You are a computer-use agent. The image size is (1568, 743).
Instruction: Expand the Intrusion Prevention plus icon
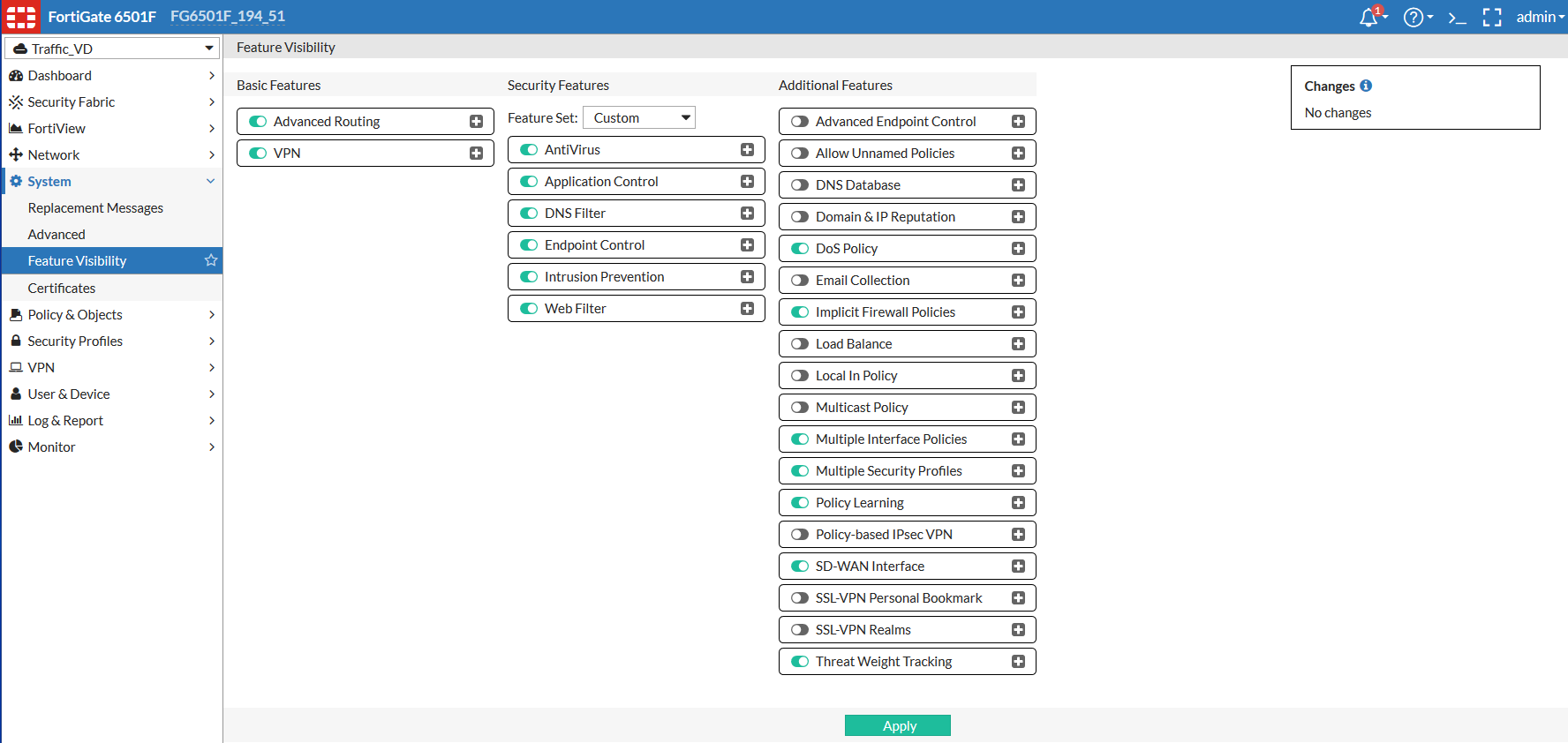coord(747,277)
